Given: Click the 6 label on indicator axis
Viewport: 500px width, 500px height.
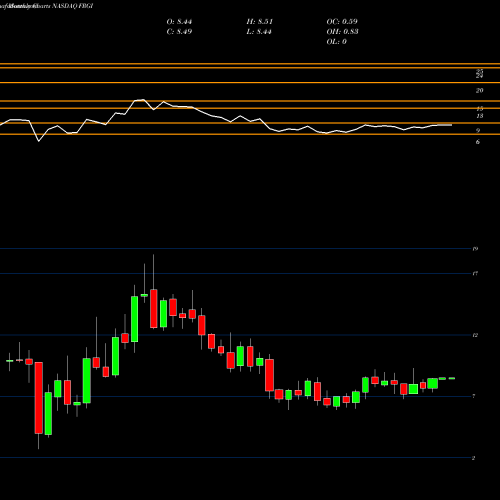Looking at the screenshot, I should pyautogui.click(x=478, y=142).
